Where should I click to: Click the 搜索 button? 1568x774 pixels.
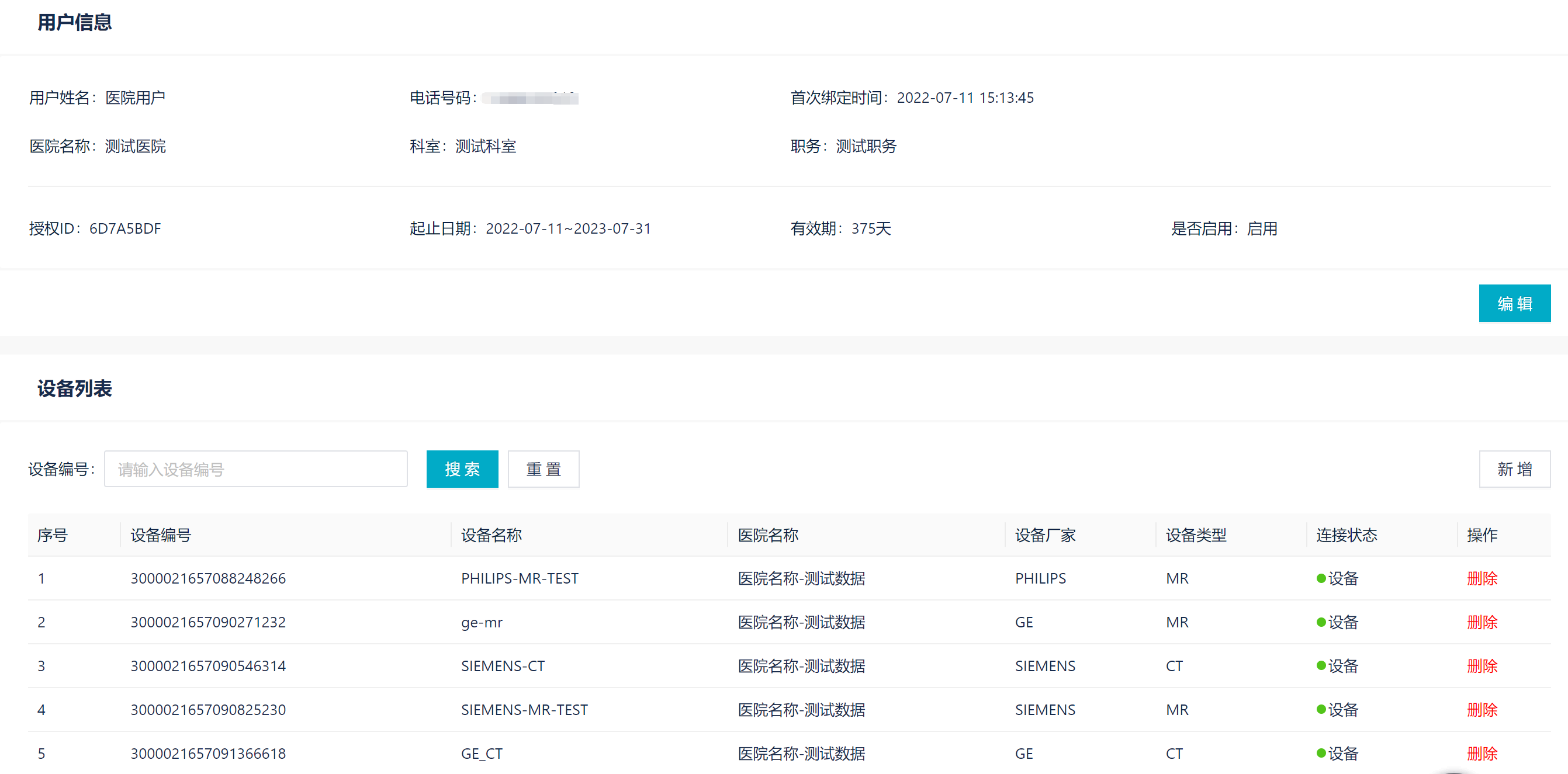462,469
